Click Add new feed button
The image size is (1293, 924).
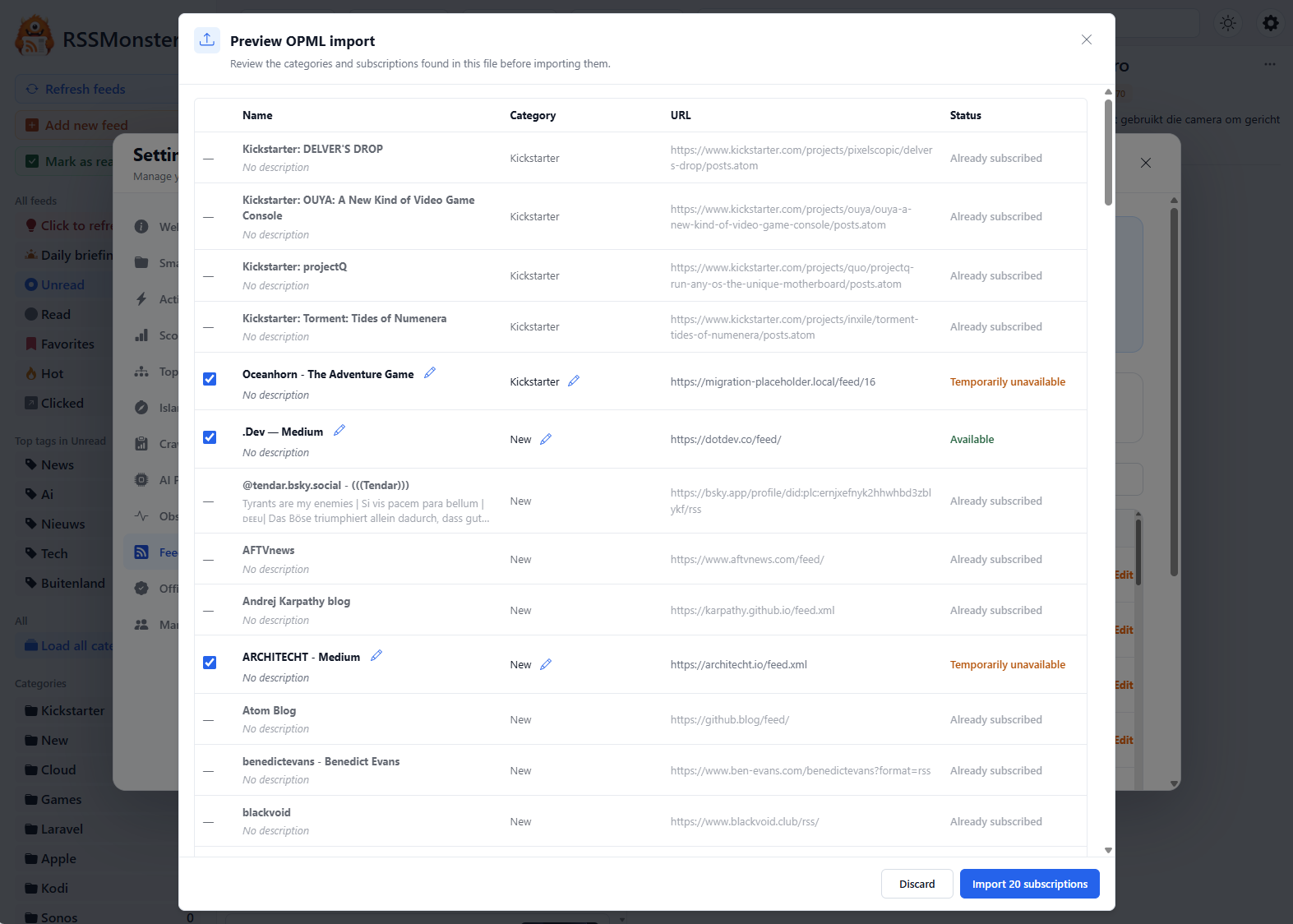click(x=96, y=125)
